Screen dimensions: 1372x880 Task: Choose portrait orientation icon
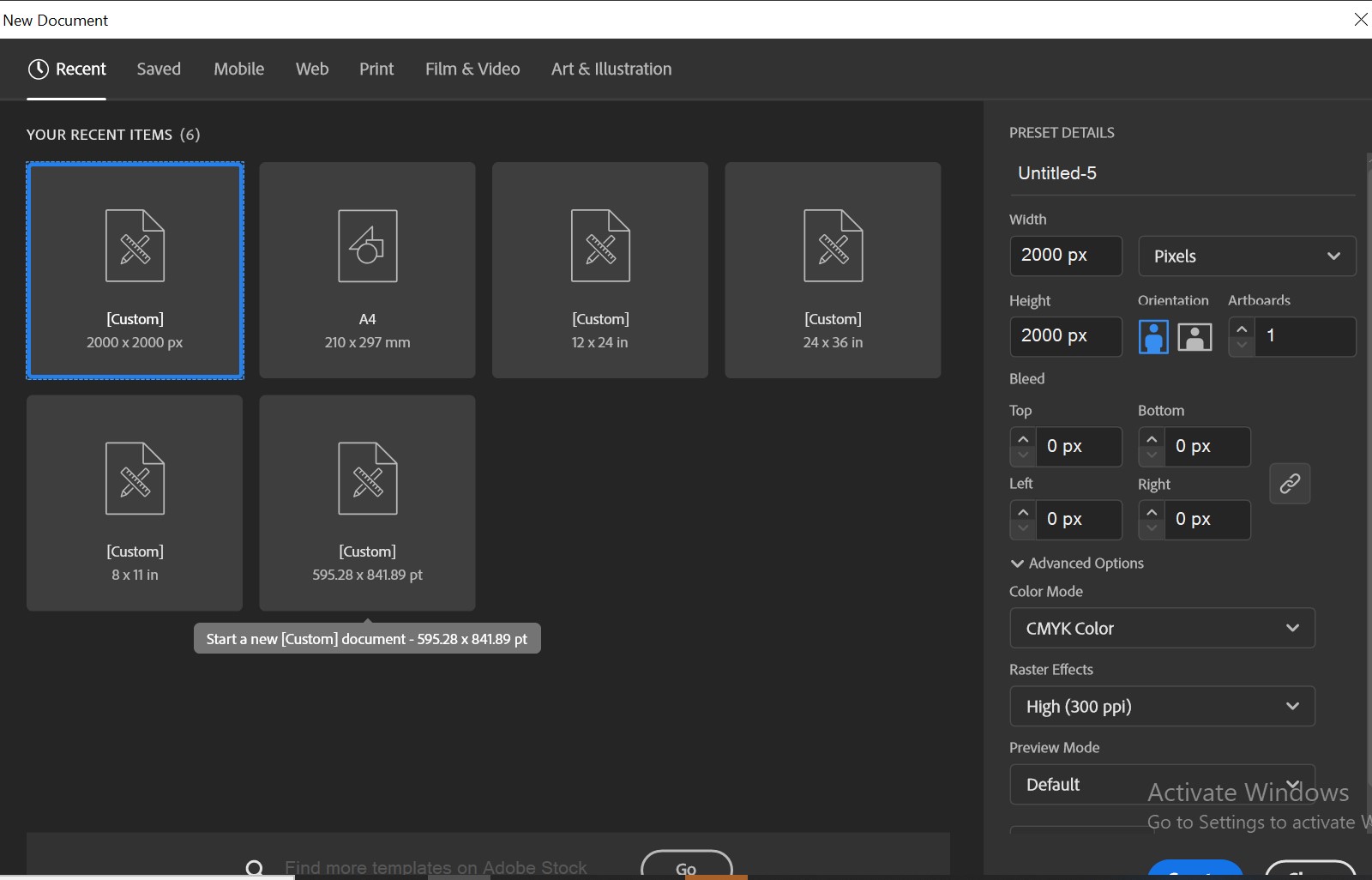[1153, 336]
